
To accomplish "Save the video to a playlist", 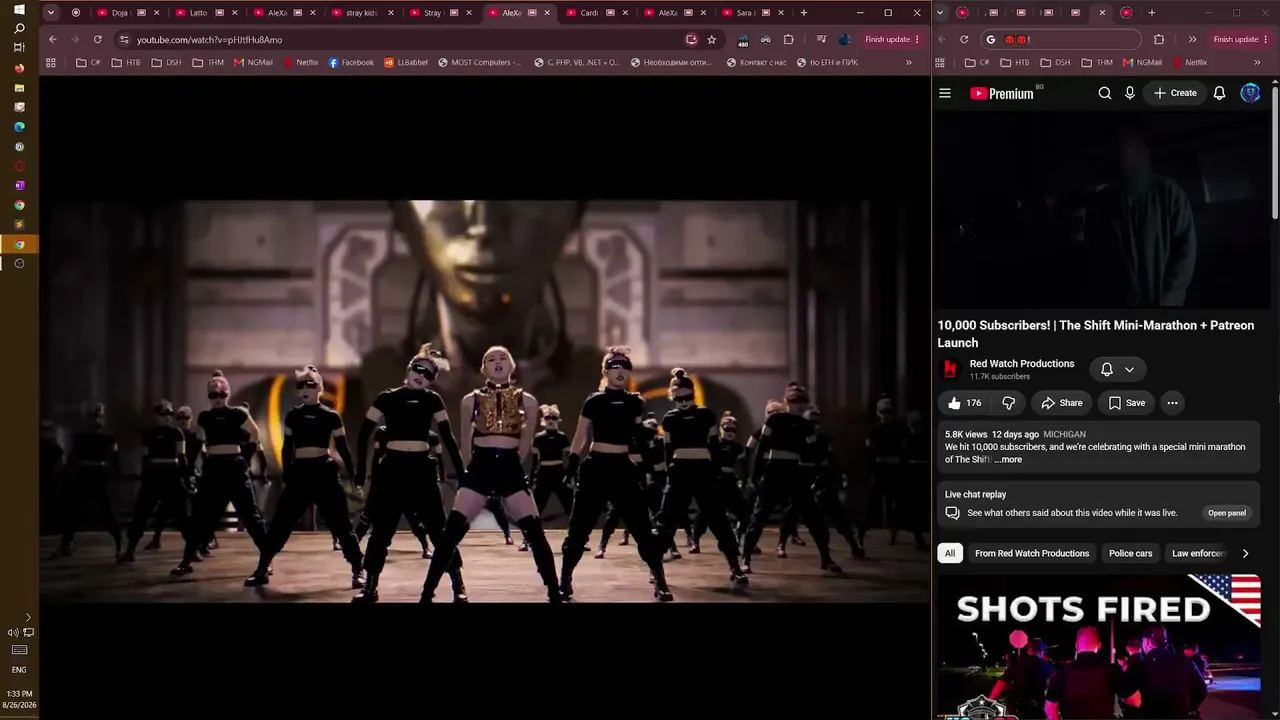I will (x=1127, y=403).
